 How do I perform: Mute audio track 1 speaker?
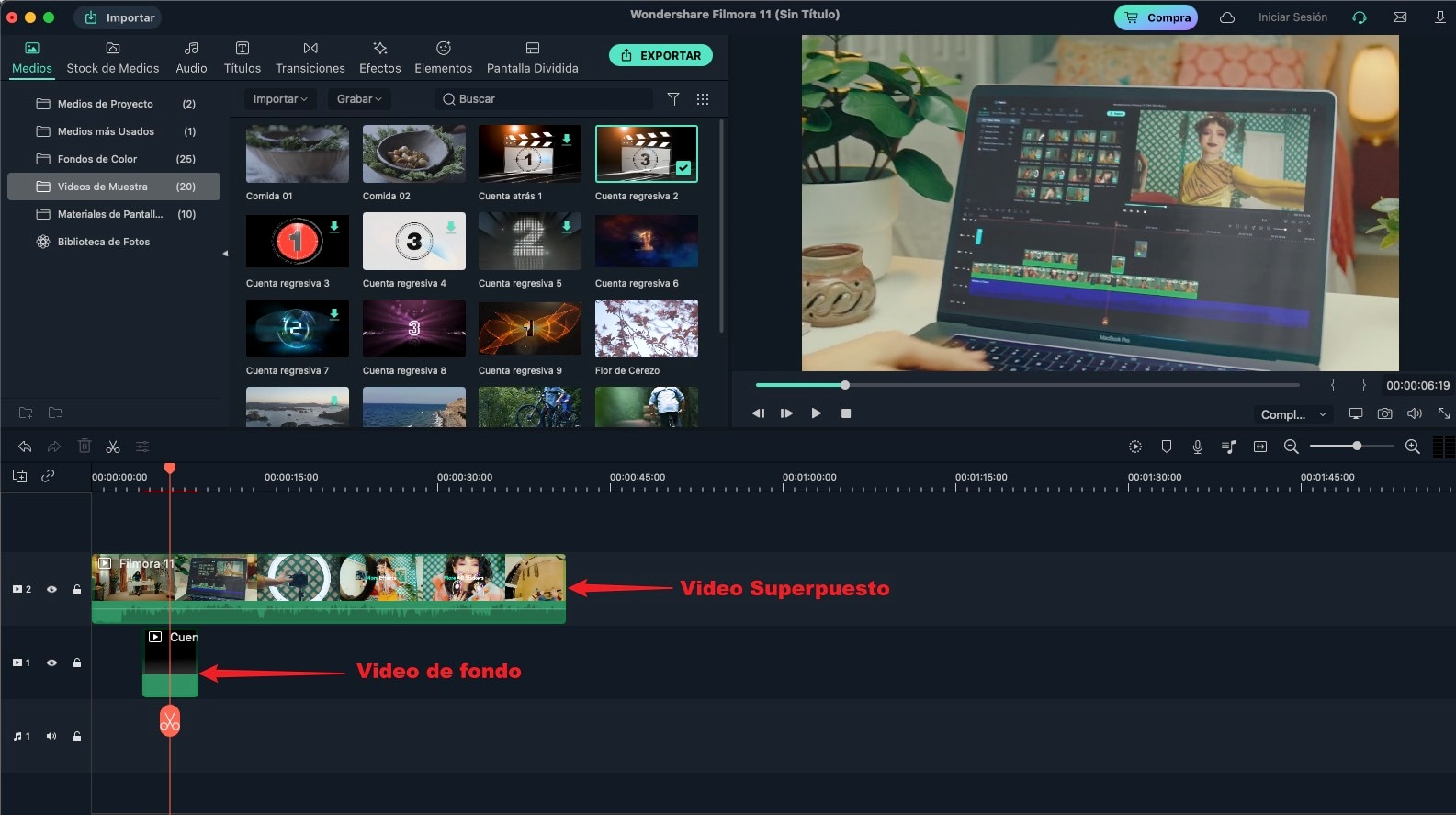(51, 736)
